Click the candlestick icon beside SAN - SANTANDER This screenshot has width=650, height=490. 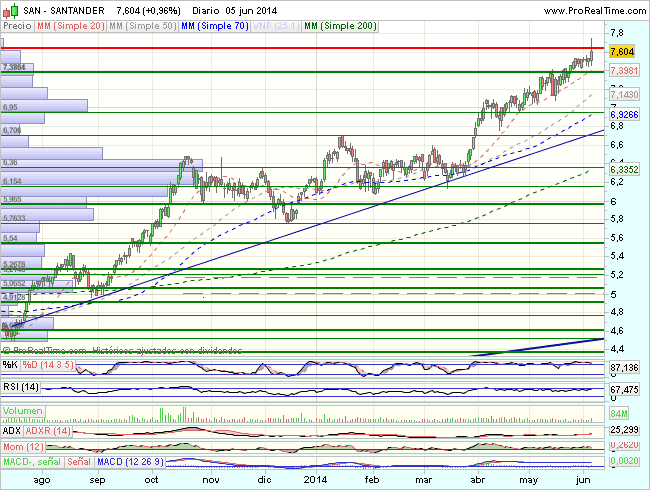click(9, 8)
